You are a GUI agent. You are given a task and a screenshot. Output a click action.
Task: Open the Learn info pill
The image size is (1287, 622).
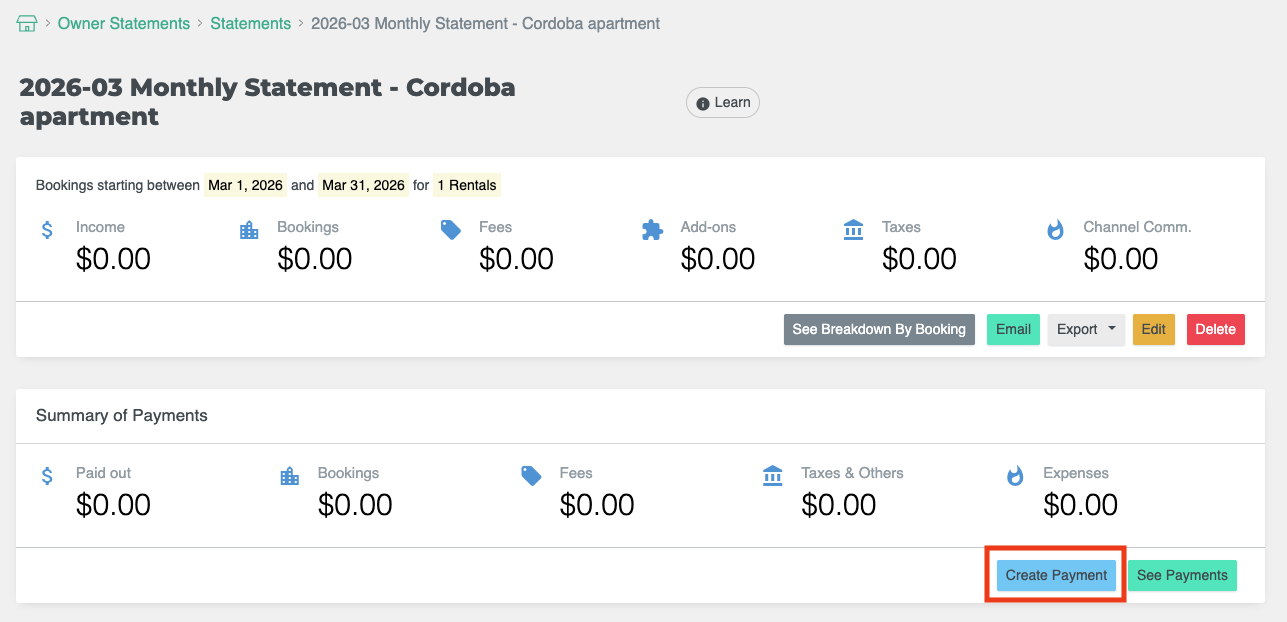(722, 103)
